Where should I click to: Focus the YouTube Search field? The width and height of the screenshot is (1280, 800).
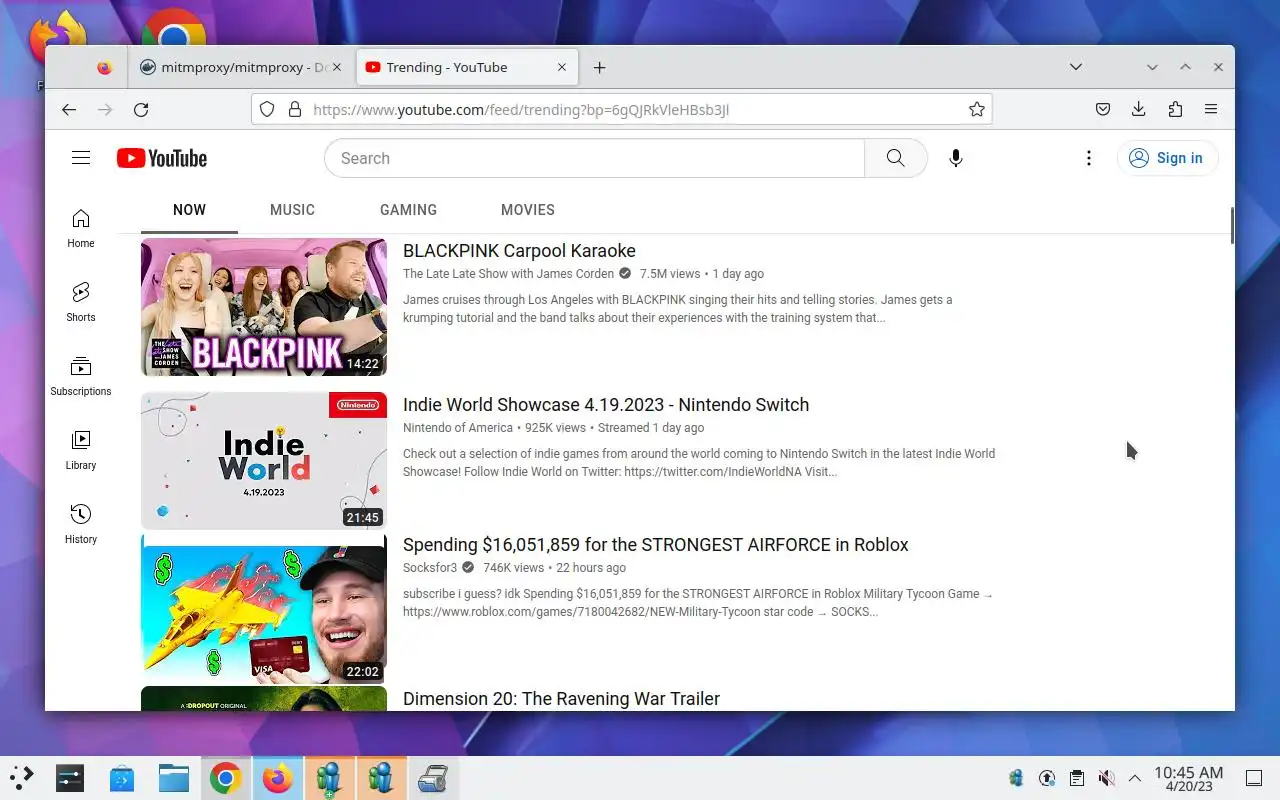[x=594, y=158]
